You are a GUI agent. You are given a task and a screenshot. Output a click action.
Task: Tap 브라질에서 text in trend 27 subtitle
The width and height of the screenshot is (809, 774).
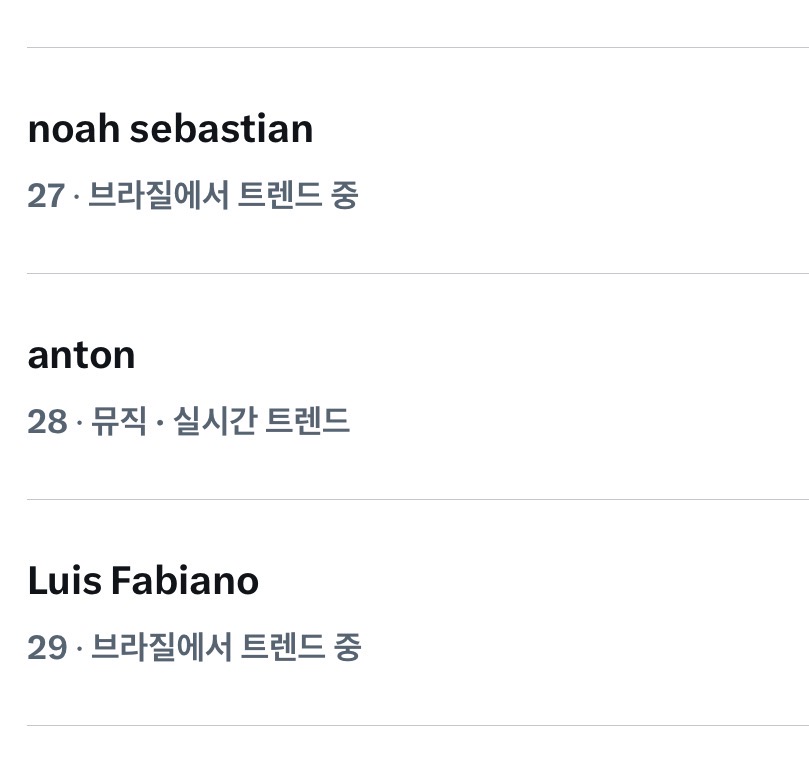158,195
